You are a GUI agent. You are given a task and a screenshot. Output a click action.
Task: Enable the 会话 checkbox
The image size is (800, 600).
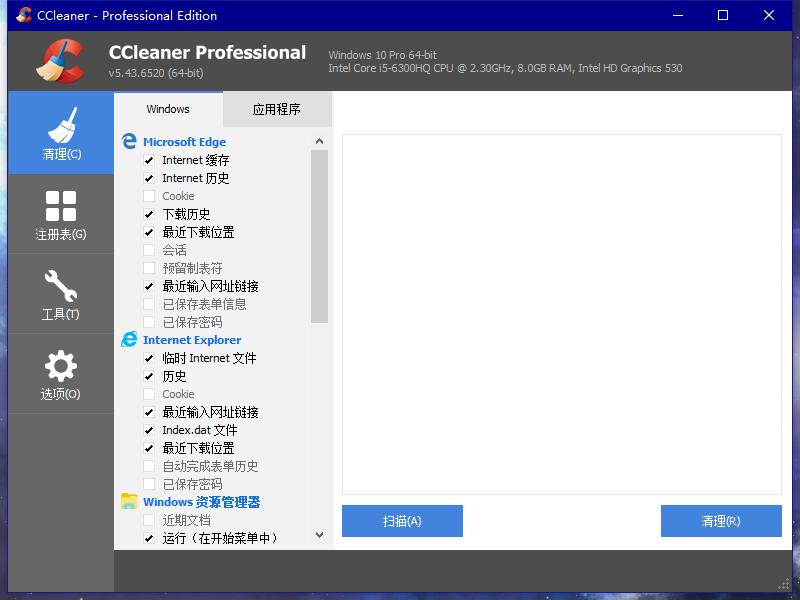pos(149,250)
